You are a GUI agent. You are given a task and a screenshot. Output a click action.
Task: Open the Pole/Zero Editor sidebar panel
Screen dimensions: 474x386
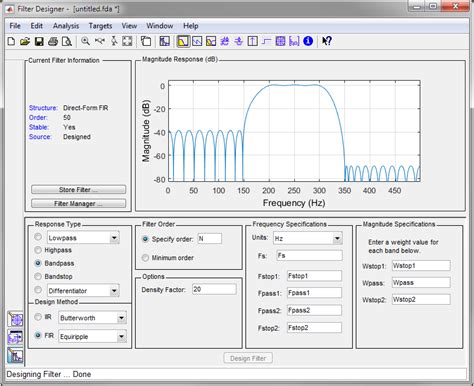[x=15, y=319]
